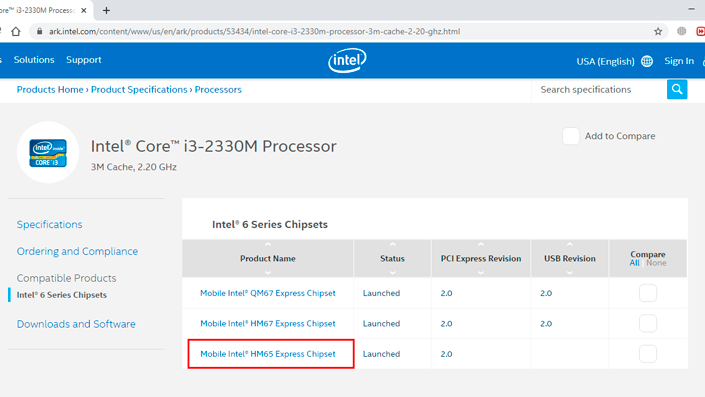
Task: Click PCI Express 2.0 value in HM67 row
Action: click(446, 324)
